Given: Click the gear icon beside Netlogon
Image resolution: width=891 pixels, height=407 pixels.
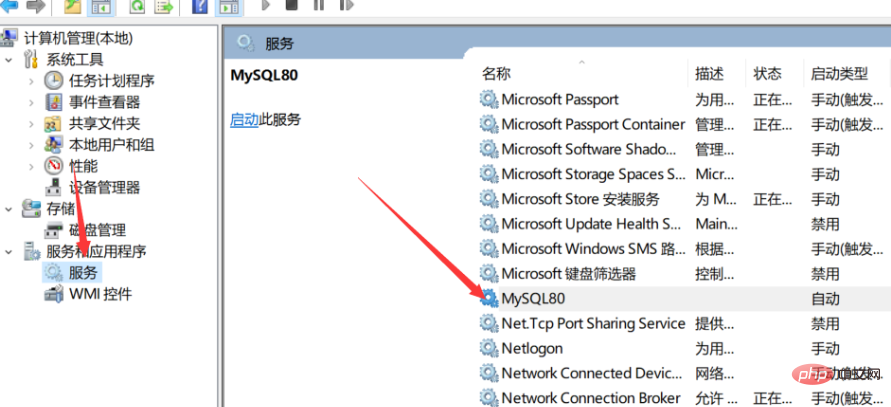Looking at the screenshot, I should coord(489,347).
